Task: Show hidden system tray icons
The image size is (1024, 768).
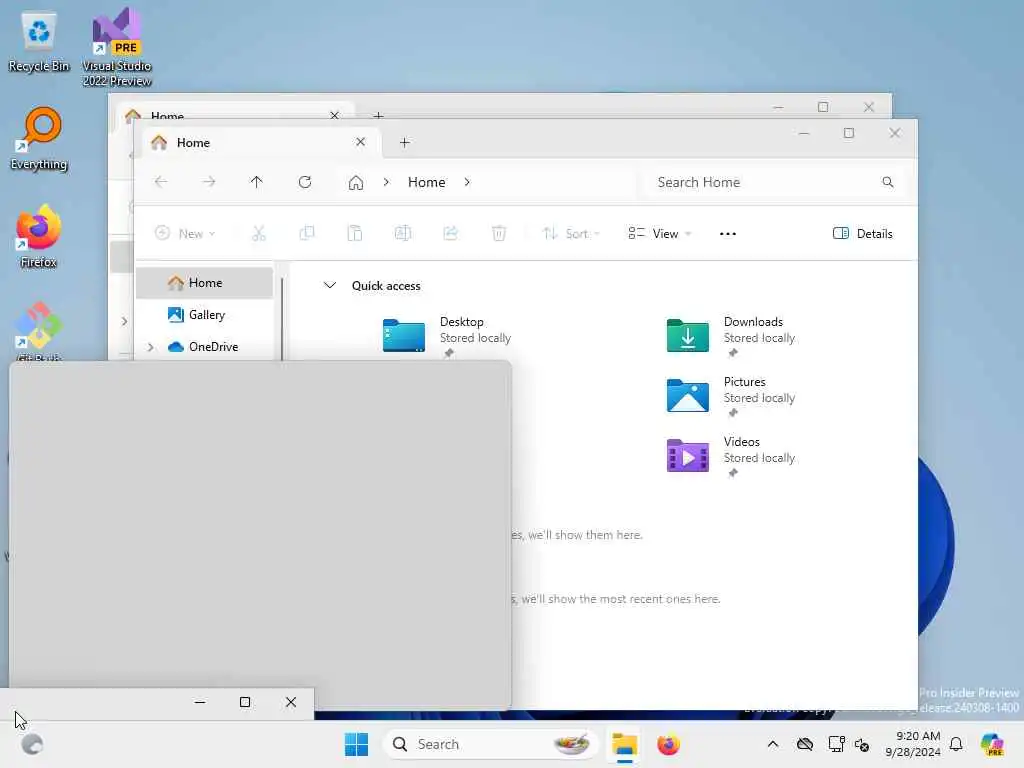Action: pos(773,744)
